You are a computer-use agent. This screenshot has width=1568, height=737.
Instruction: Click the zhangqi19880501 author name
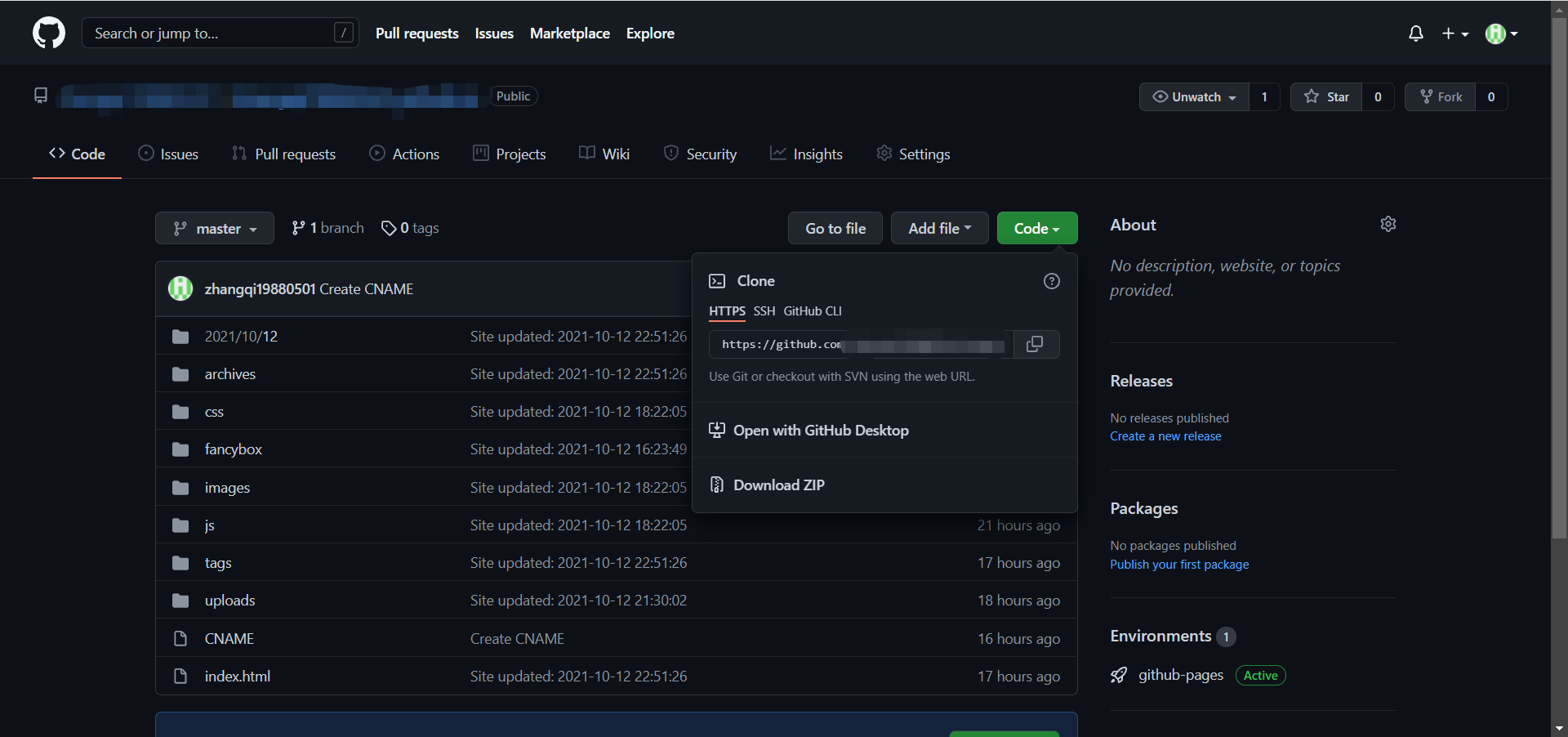click(260, 289)
